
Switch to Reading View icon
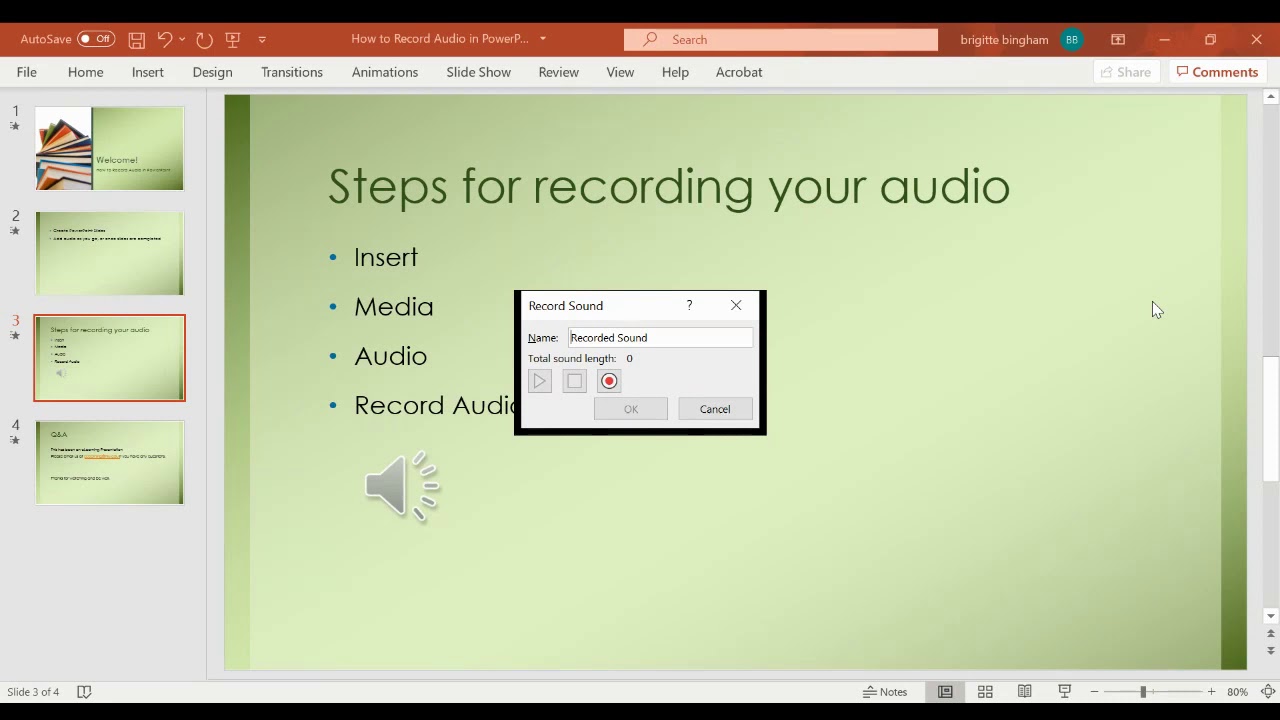(1025, 692)
